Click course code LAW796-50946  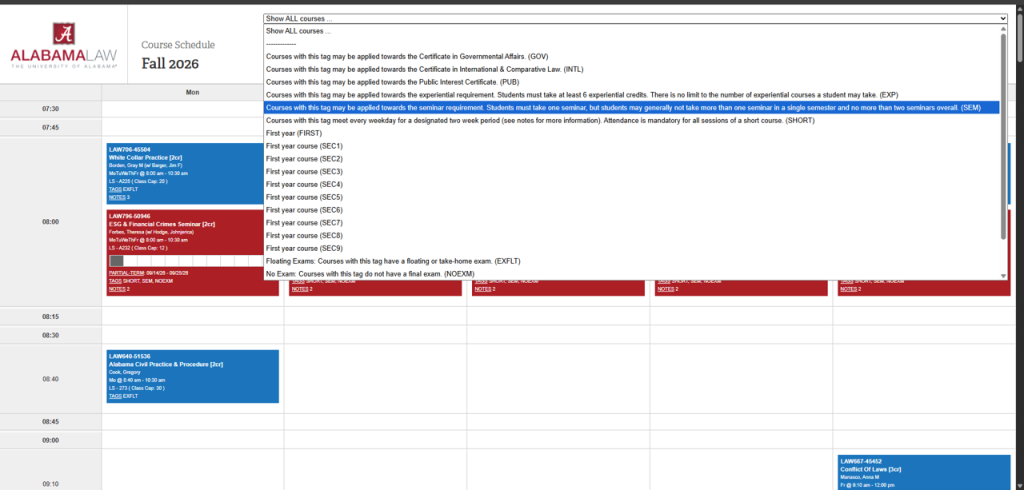tap(129, 216)
